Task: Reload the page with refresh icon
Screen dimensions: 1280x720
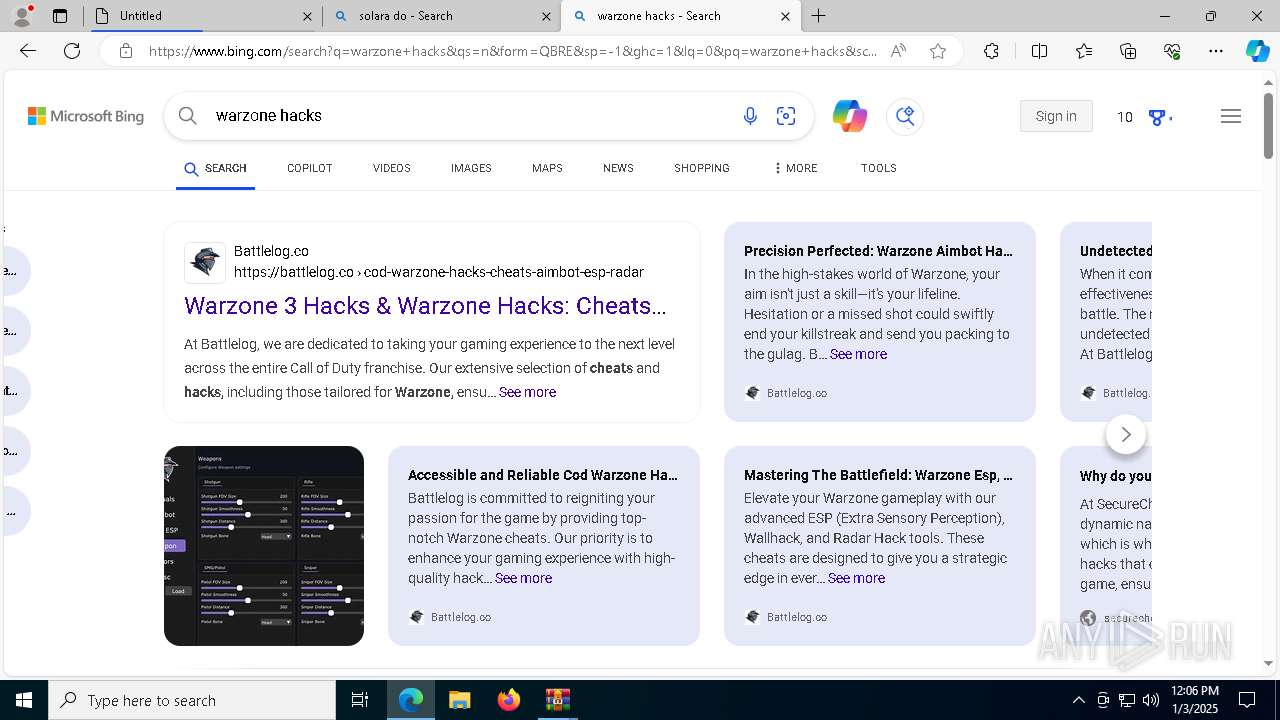Action: (72, 51)
